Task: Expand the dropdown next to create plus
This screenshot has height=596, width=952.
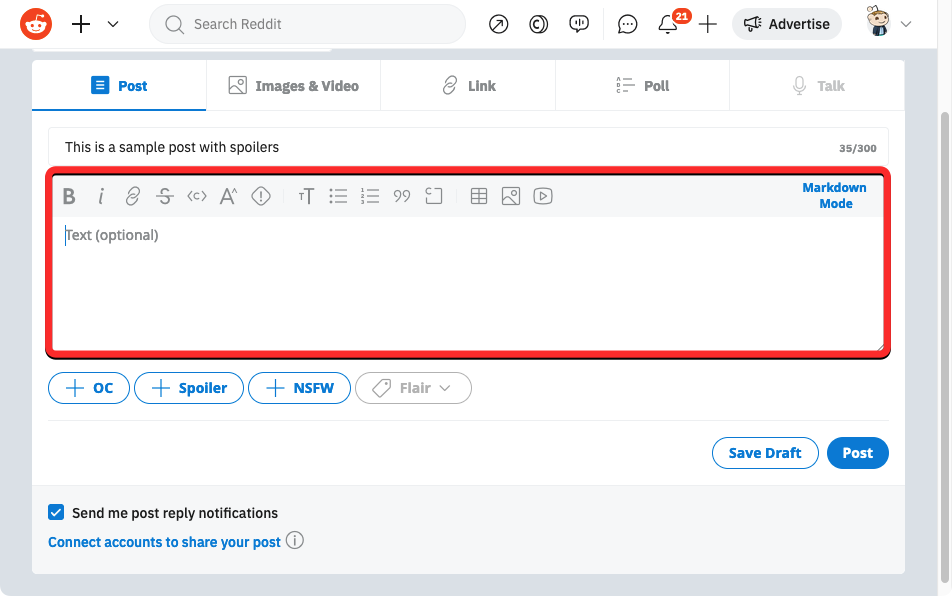Action: tap(113, 24)
